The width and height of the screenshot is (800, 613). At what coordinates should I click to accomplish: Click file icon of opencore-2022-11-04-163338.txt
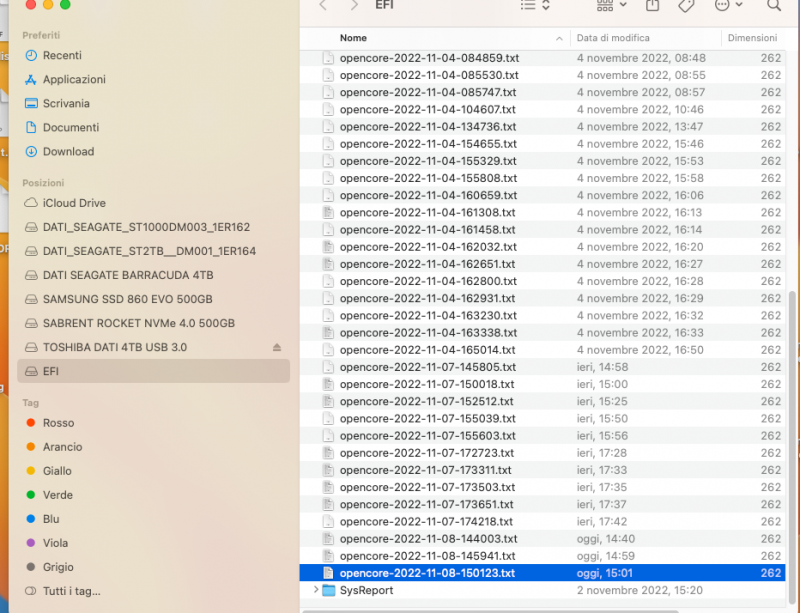328,333
